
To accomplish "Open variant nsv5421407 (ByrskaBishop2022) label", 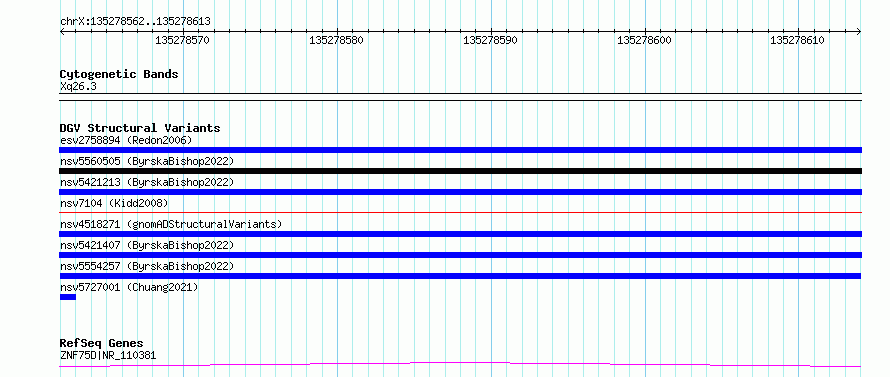I will 146,245.
